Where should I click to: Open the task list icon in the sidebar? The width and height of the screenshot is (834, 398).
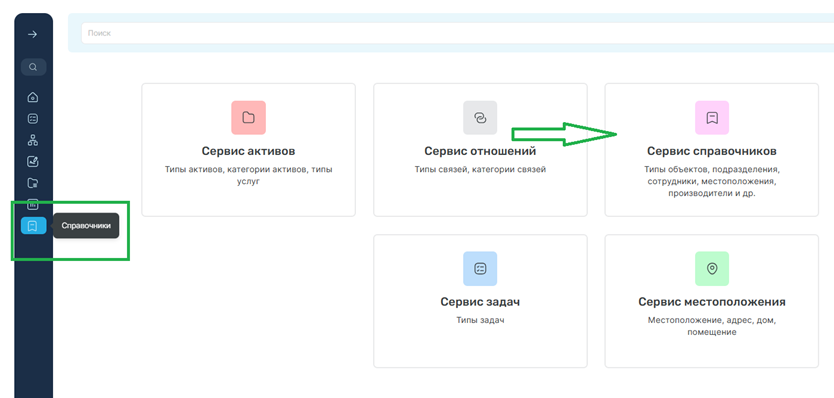click(x=33, y=119)
